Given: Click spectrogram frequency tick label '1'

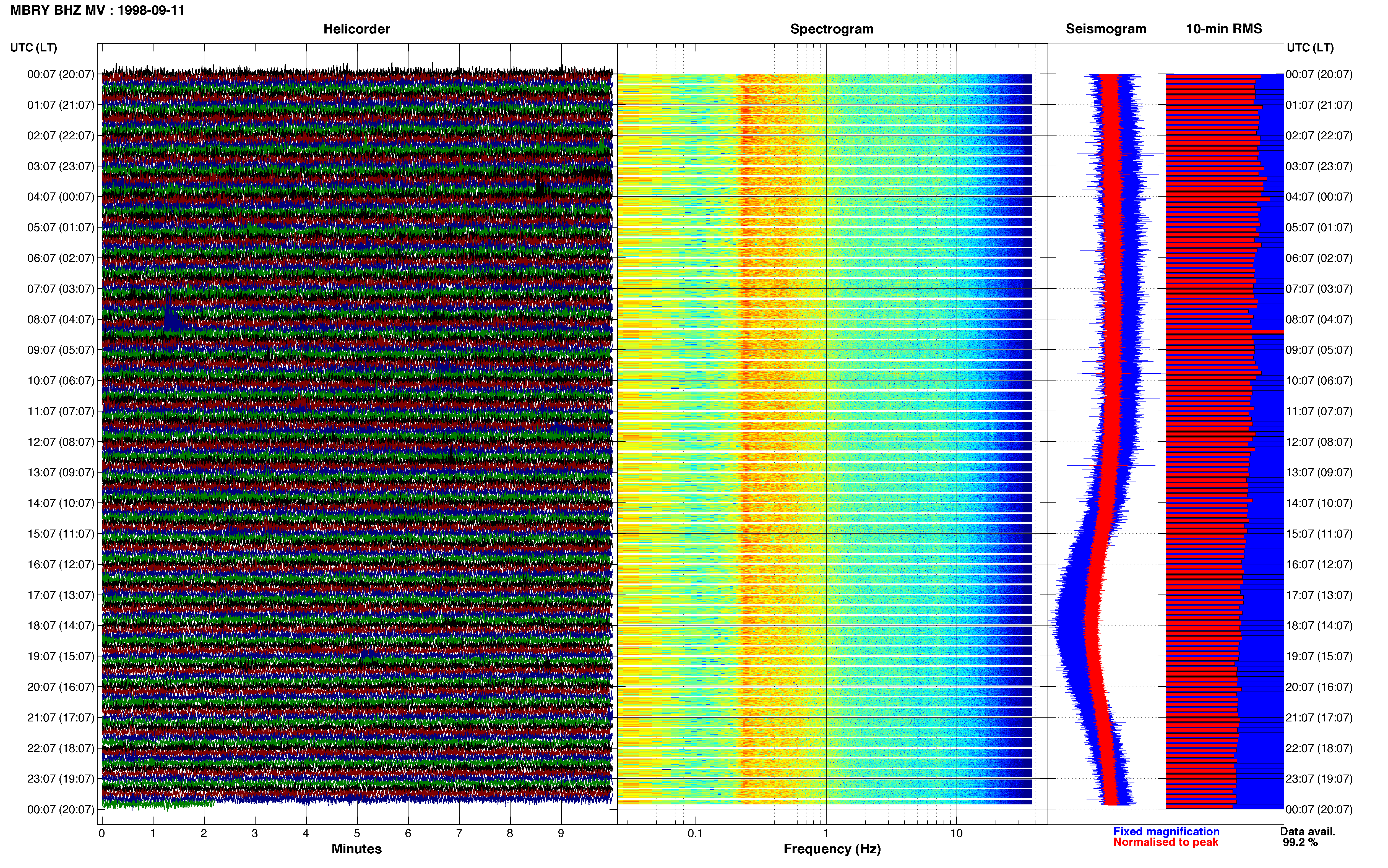Looking at the screenshot, I should click(x=826, y=833).
